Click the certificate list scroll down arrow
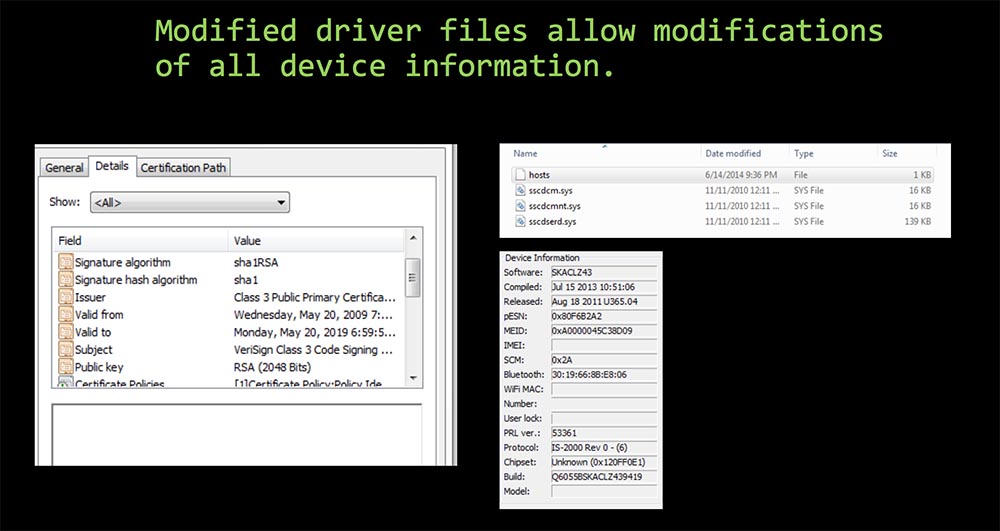Screen dimensions: 1000x531 (x=413, y=379)
